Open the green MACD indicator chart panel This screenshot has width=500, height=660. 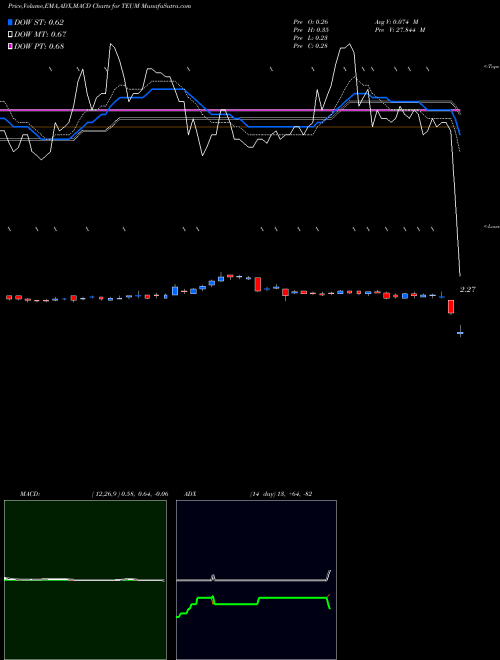[85, 580]
